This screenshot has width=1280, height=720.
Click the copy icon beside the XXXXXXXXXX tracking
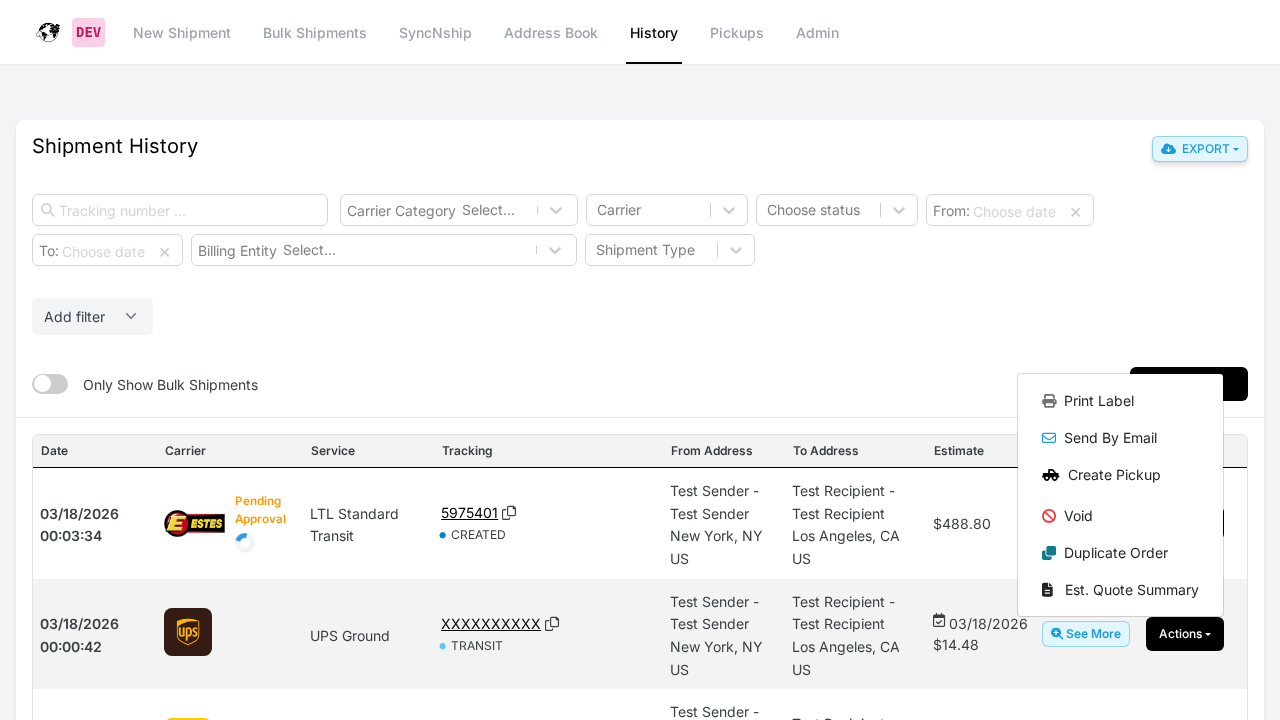point(552,623)
